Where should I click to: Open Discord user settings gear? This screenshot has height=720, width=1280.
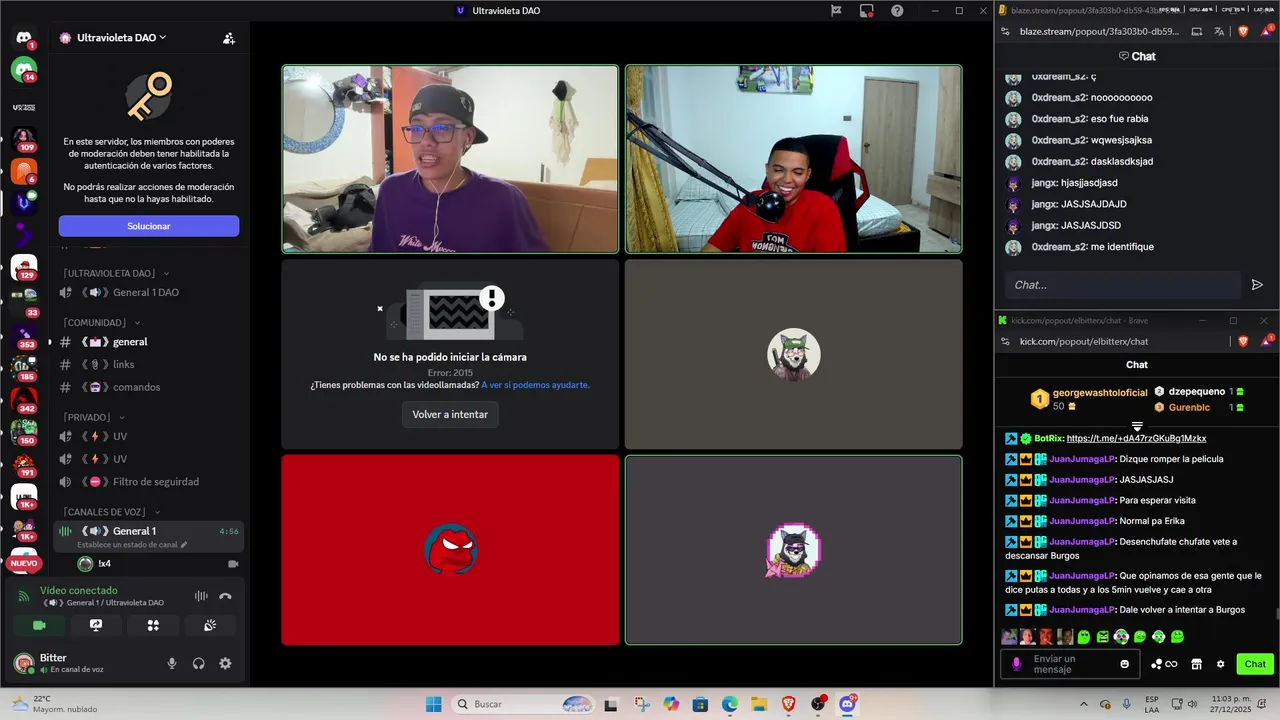225,663
